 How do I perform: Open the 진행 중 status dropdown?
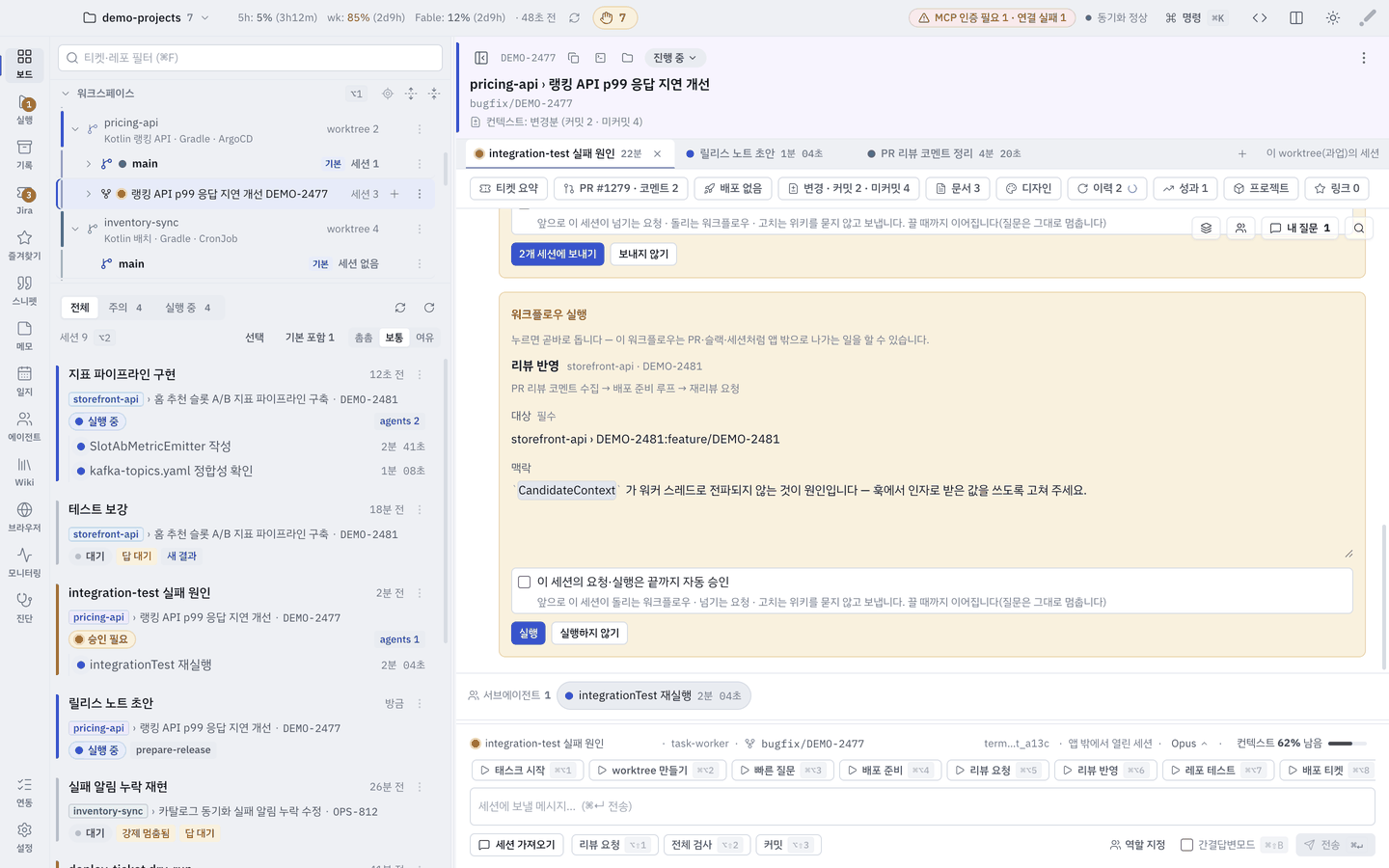pos(674,58)
